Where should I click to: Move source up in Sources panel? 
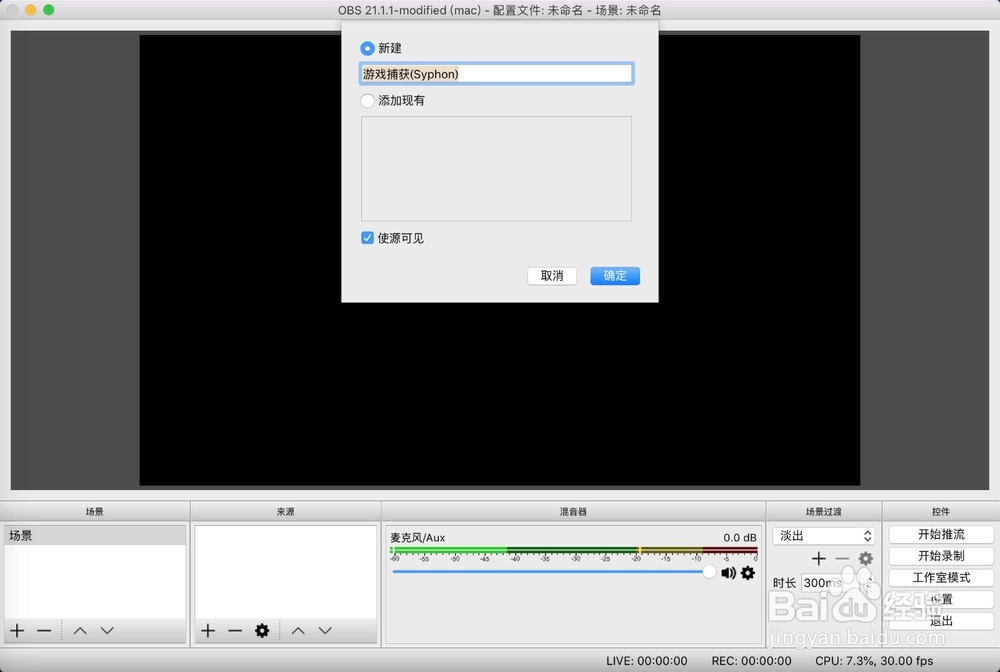tap(298, 631)
